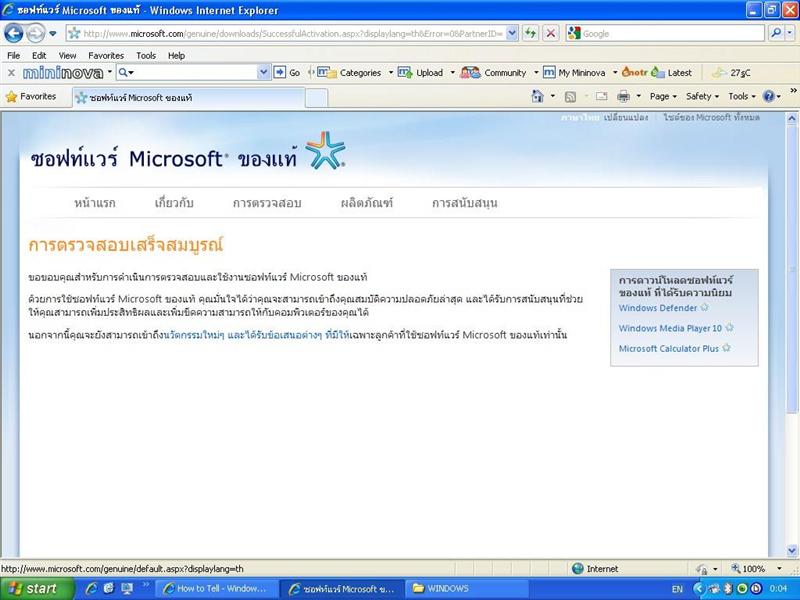The width and height of the screenshot is (800, 600).
Task: Click the 27°C weather indicator
Action: pyautogui.click(x=731, y=72)
